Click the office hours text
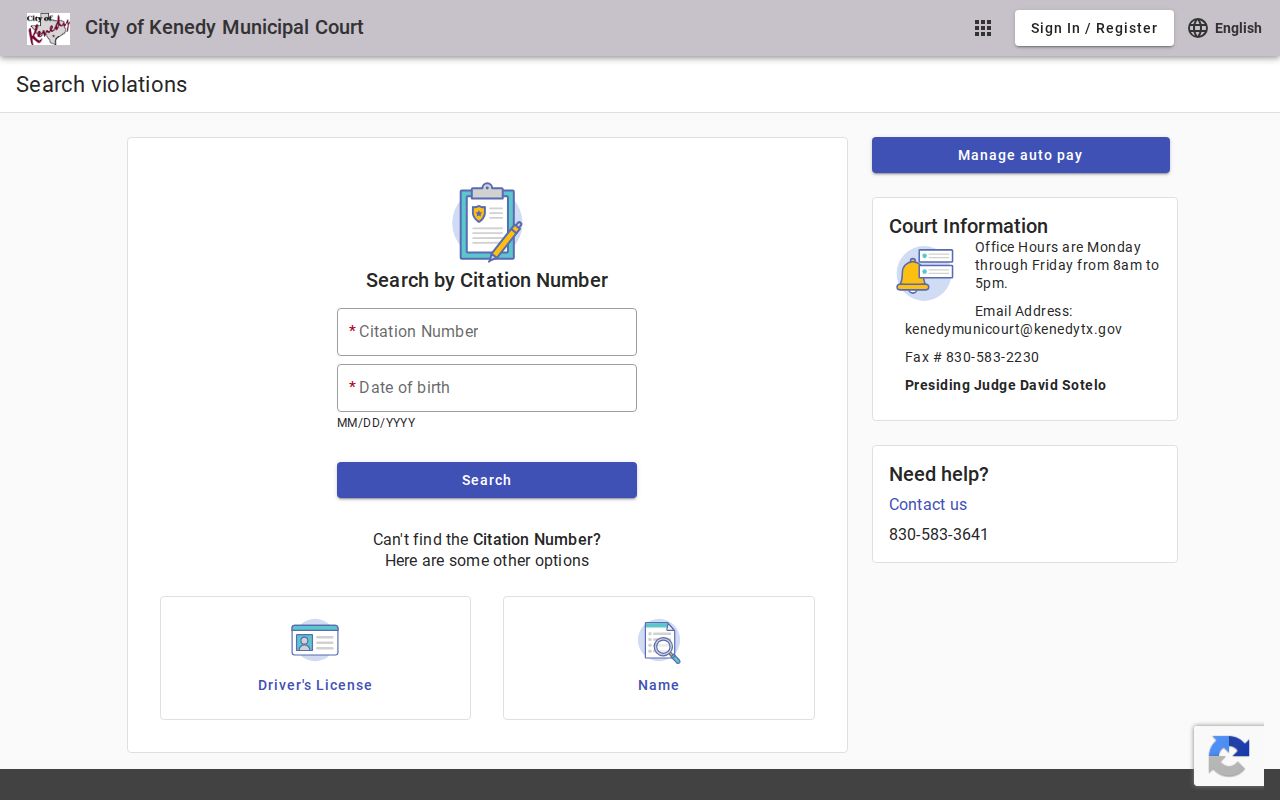Viewport: 1280px width, 800px height. [1067, 265]
